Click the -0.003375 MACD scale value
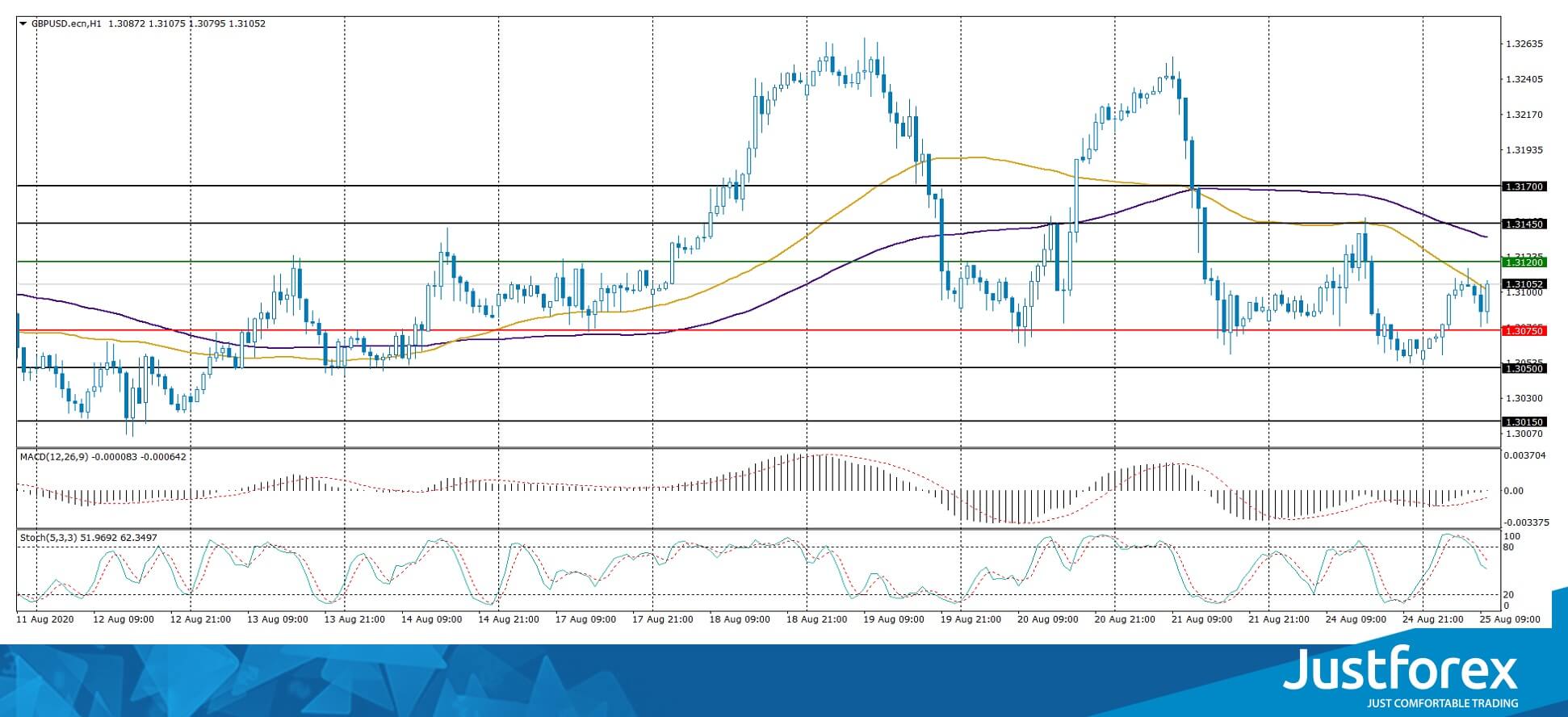The image size is (1568, 717). point(1526,522)
